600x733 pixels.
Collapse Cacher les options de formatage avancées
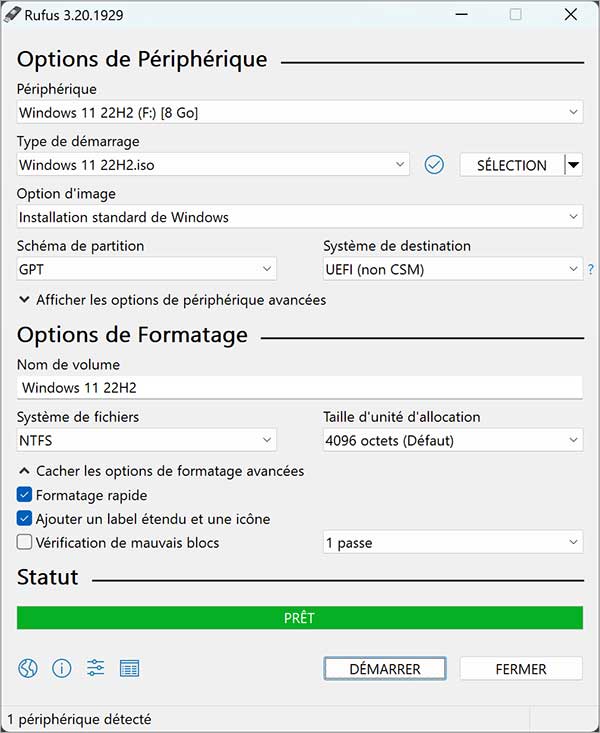(x=161, y=471)
